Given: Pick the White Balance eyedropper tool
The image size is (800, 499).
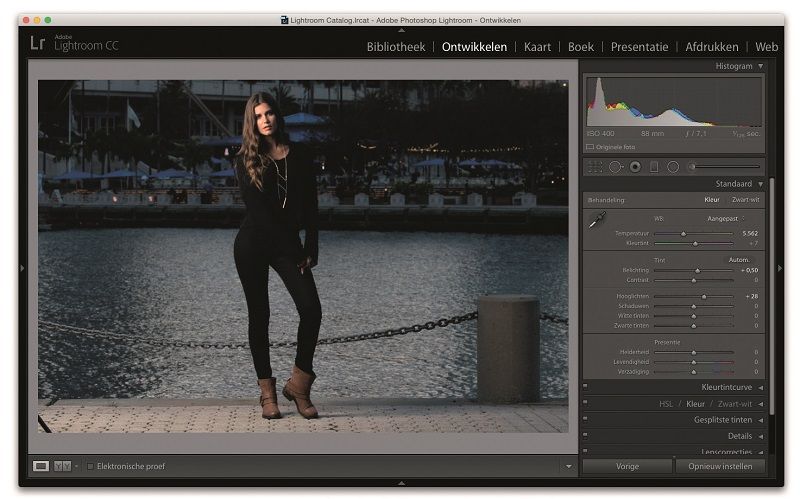Looking at the screenshot, I should pyautogui.click(x=597, y=221).
